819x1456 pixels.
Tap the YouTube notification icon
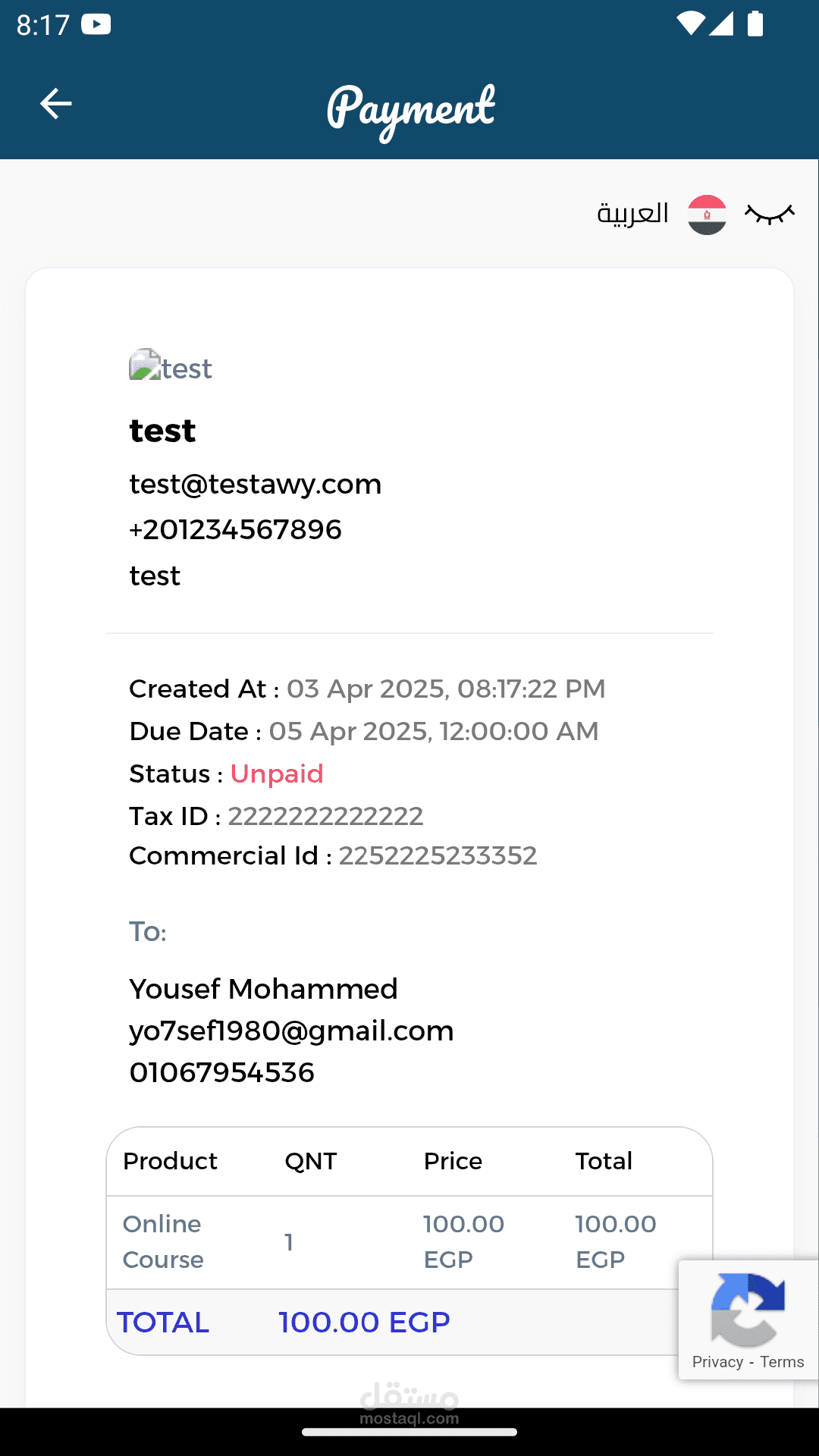click(x=96, y=24)
